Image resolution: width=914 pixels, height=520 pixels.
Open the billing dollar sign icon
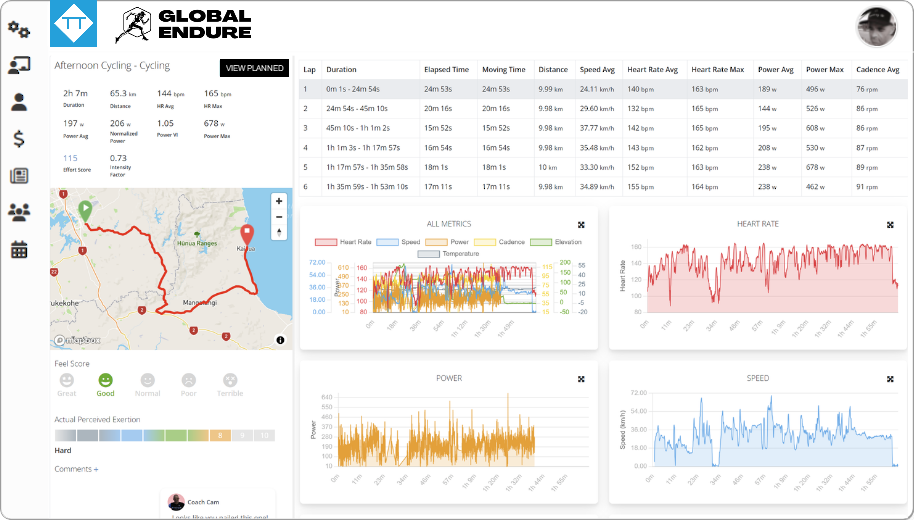[18, 139]
